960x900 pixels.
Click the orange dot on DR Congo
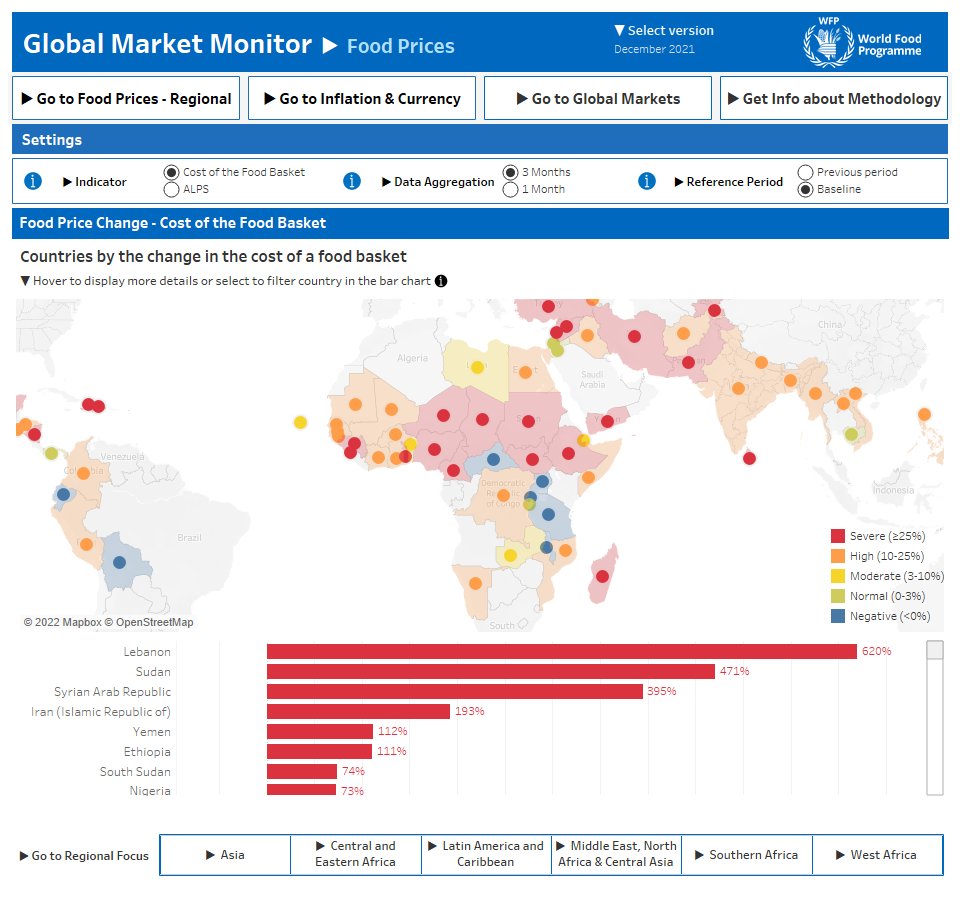pos(503,495)
